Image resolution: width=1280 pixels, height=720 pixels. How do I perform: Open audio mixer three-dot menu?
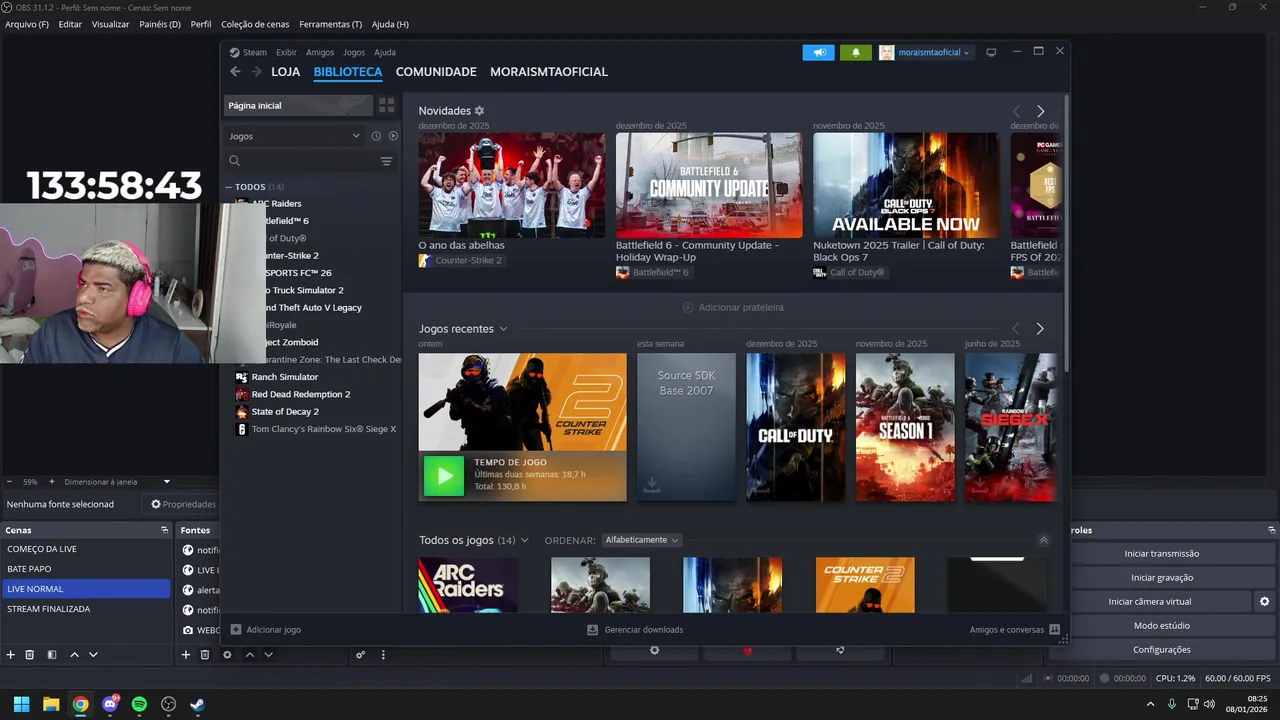coord(383,655)
